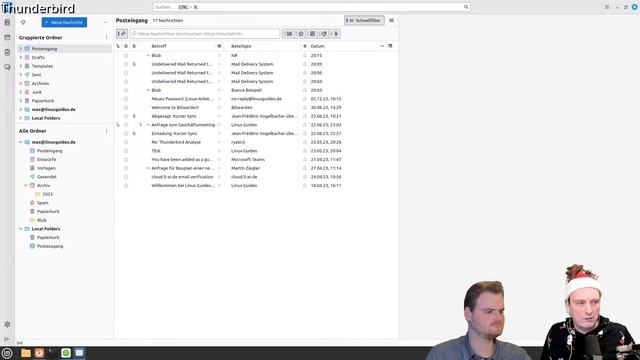This screenshot has width=640, height=360.
Task: Open Gruppierte Ordner options menu
Action: tap(107, 38)
